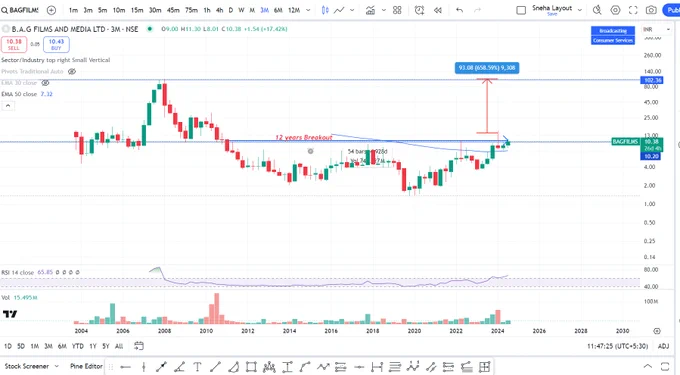
Task: Select the rectangle drawing tool
Action: [251, 367]
